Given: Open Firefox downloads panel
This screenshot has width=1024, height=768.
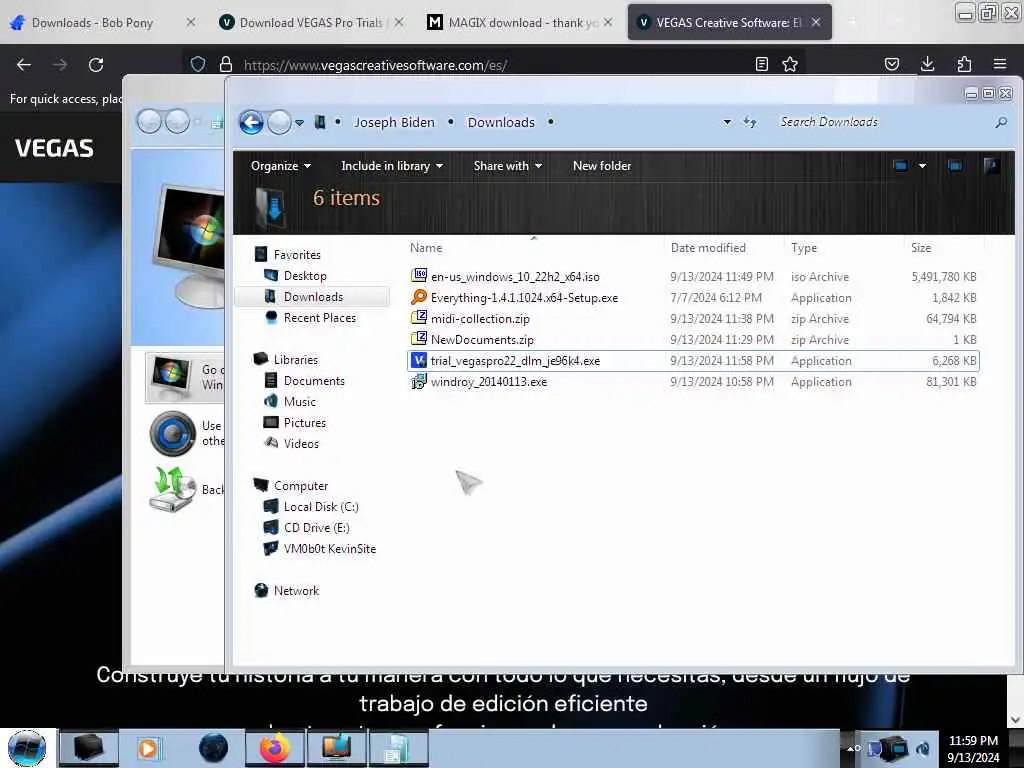Looking at the screenshot, I should pos(927,64).
